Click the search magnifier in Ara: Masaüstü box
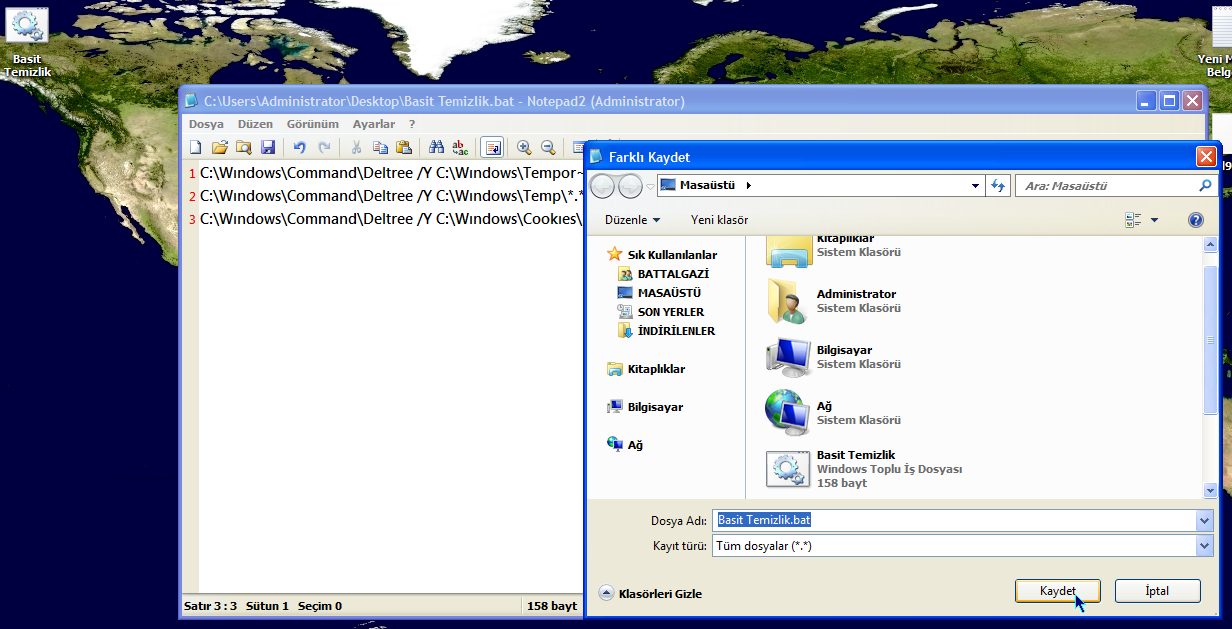 [x=1205, y=185]
